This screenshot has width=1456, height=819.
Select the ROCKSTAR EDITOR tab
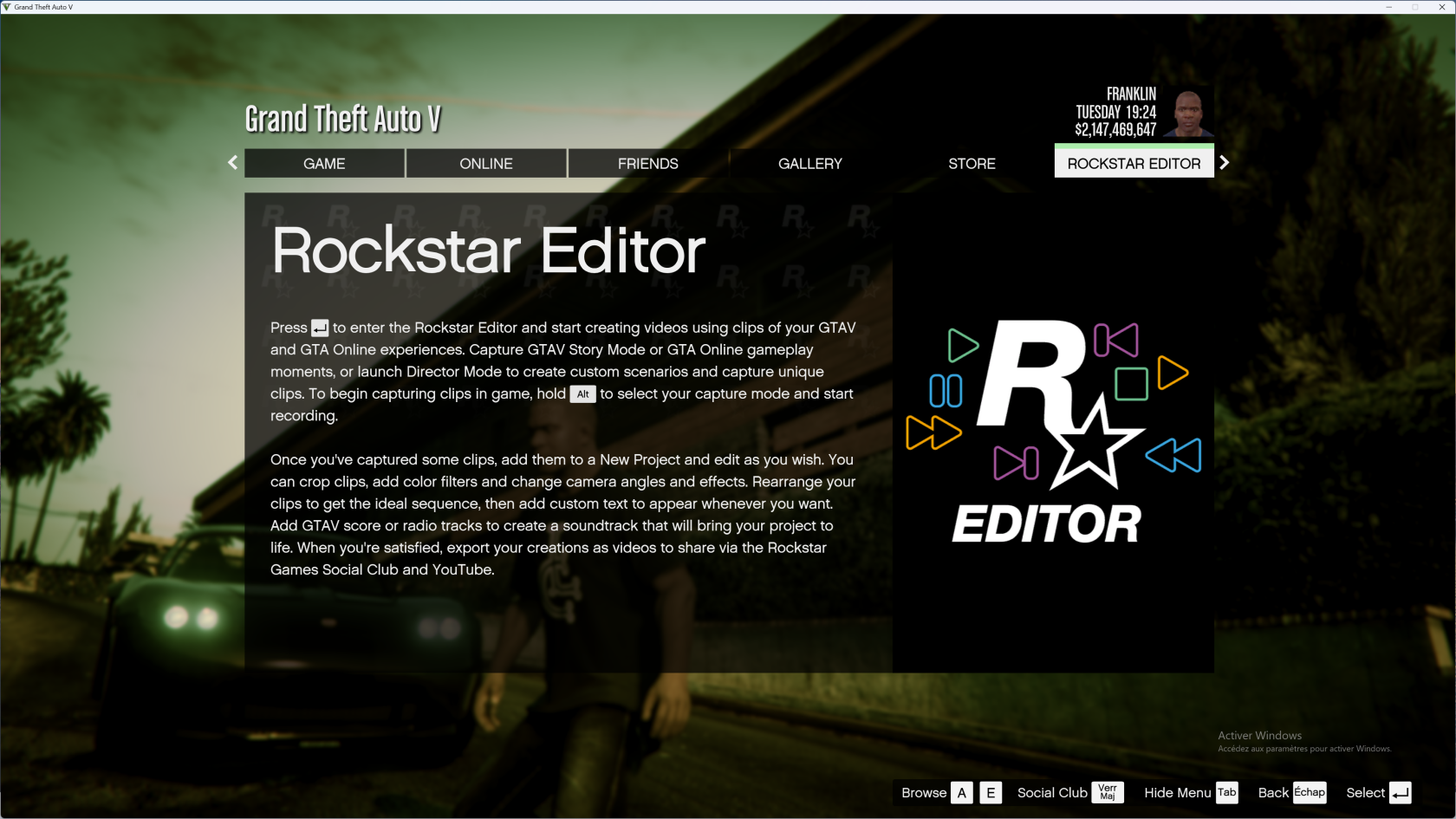1134,164
